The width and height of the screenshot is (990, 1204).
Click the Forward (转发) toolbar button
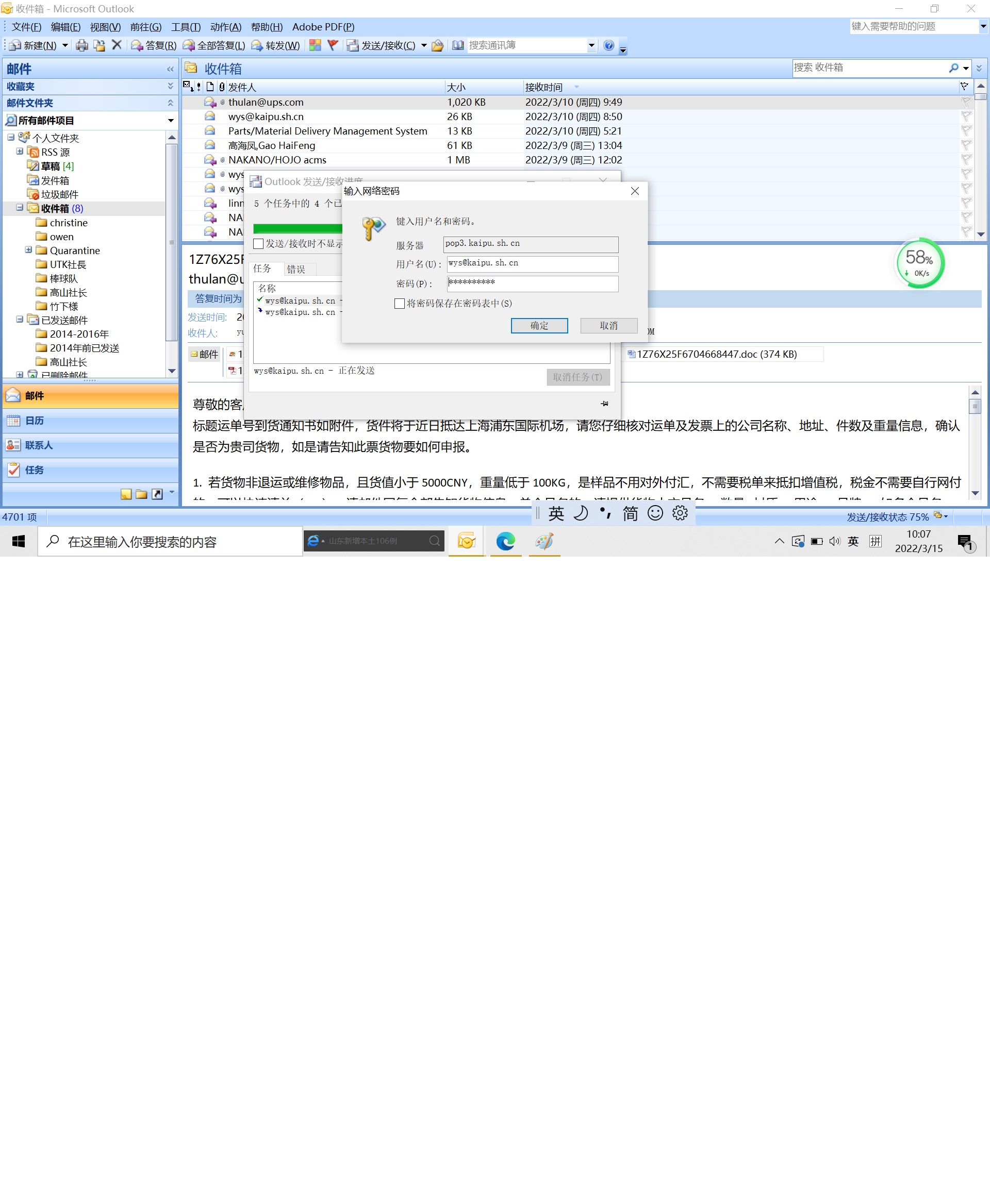tap(276, 45)
